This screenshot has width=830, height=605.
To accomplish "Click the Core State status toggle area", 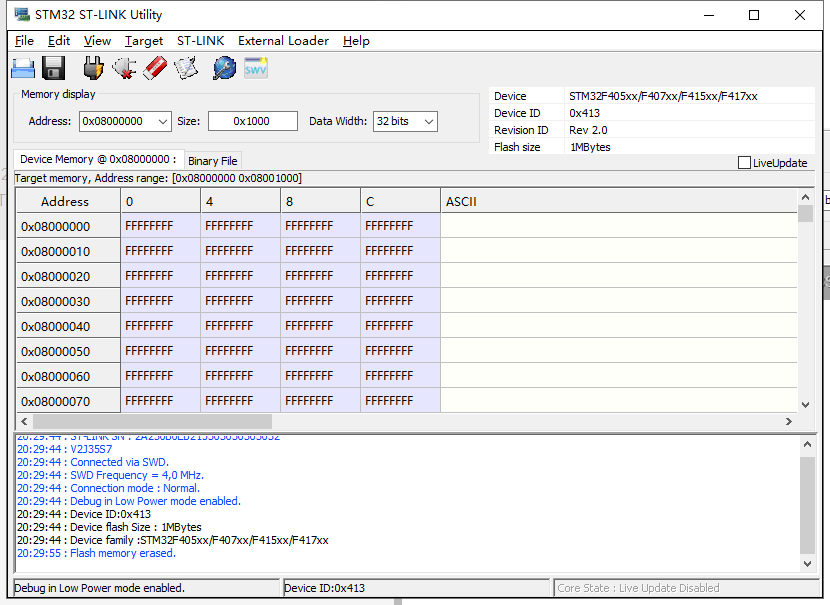I will point(690,587).
